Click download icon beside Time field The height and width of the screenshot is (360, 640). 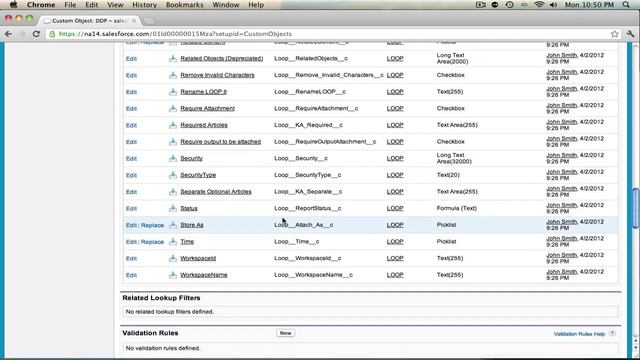pyautogui.click(x=173, y=242)
